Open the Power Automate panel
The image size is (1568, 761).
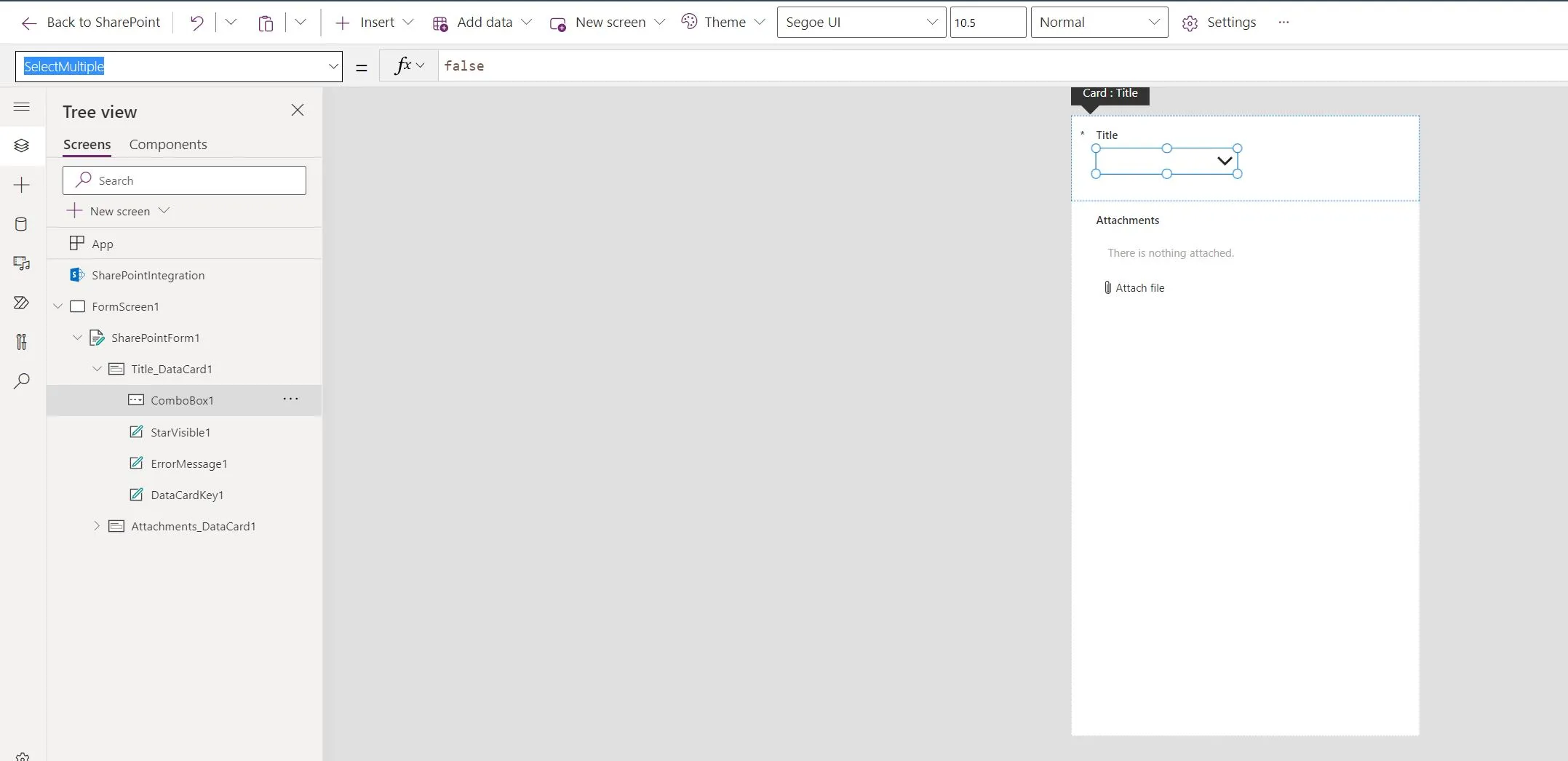click(22, 303)
